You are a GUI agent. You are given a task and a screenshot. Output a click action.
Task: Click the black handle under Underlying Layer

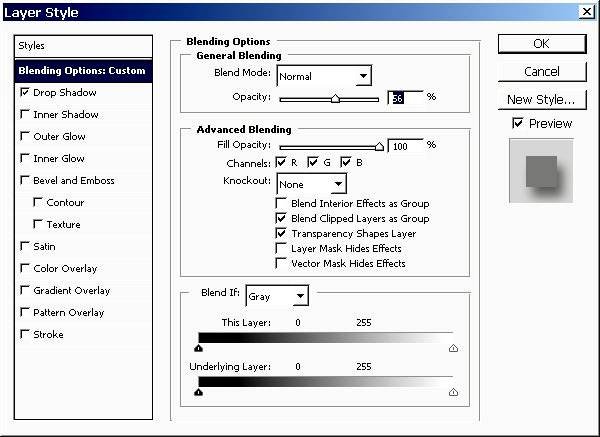pos(198,393)
